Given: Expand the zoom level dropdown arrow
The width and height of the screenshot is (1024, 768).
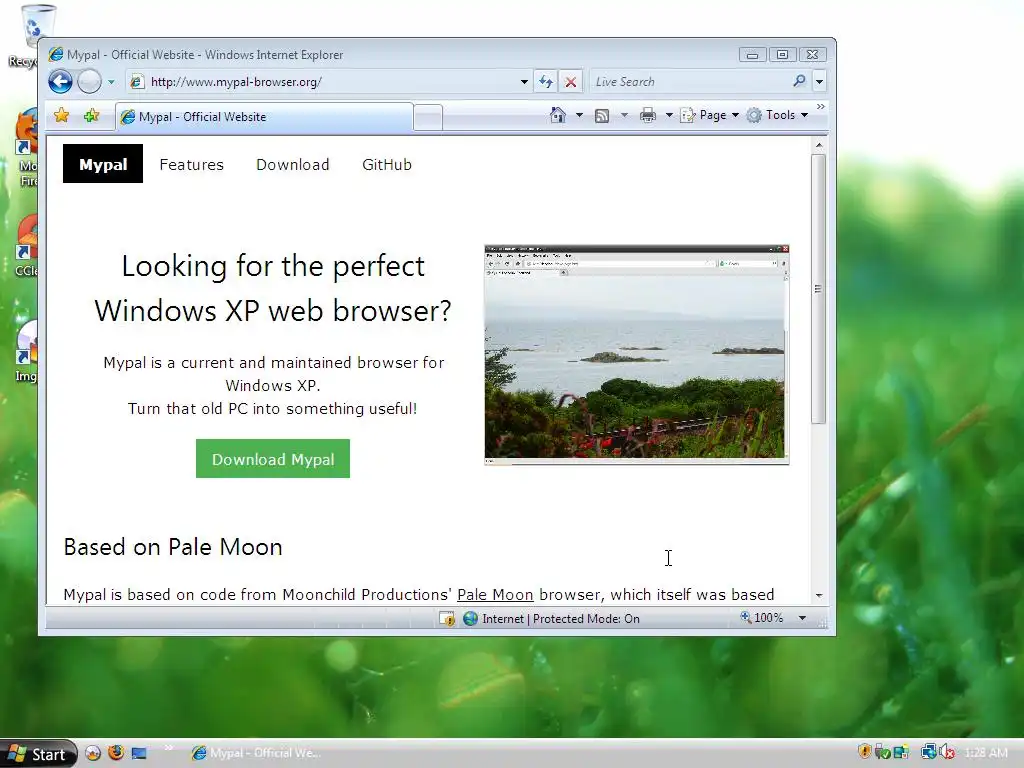Looking at the screenshot, I should click(802, 618).
